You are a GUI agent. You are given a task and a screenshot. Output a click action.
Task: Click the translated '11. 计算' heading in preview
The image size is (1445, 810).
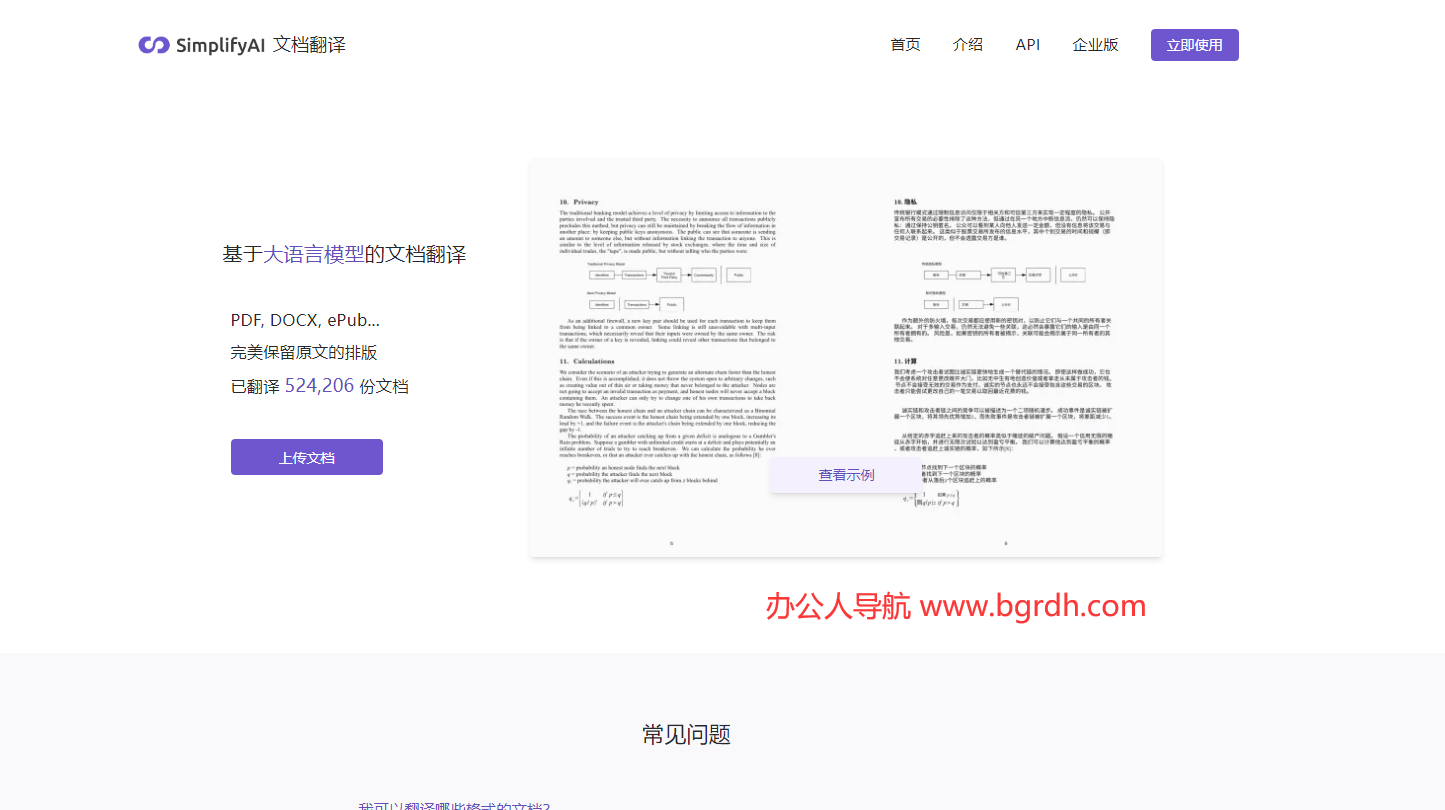pos(905,361)
